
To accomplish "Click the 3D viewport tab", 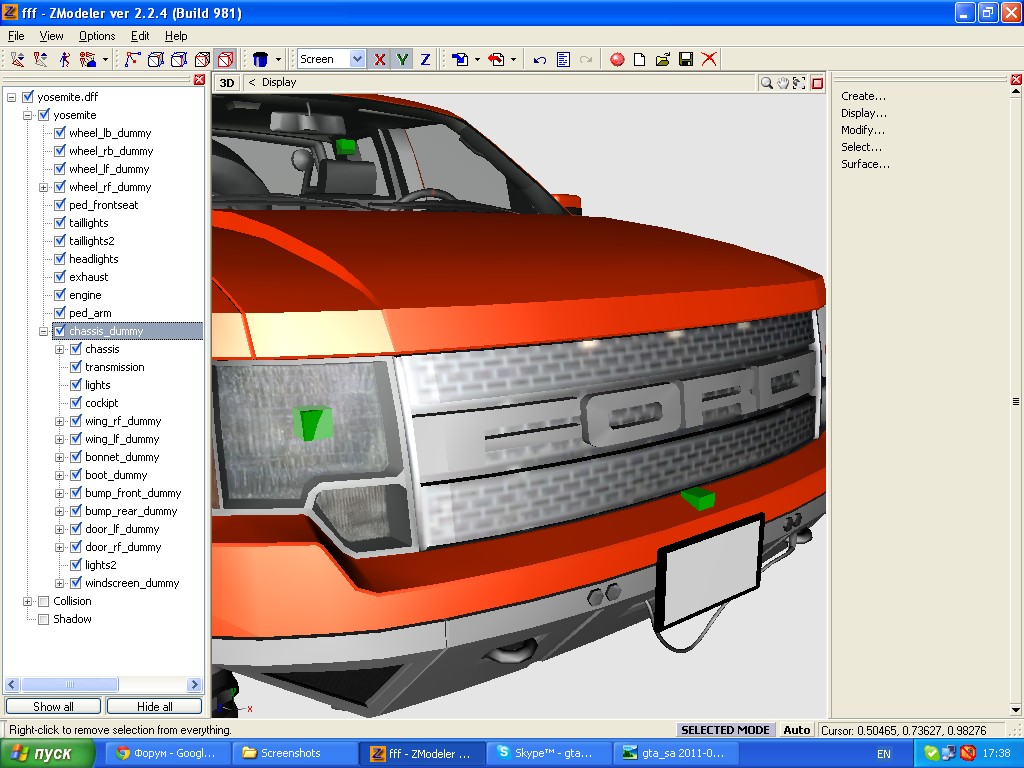I will click(x=227, y=83).
